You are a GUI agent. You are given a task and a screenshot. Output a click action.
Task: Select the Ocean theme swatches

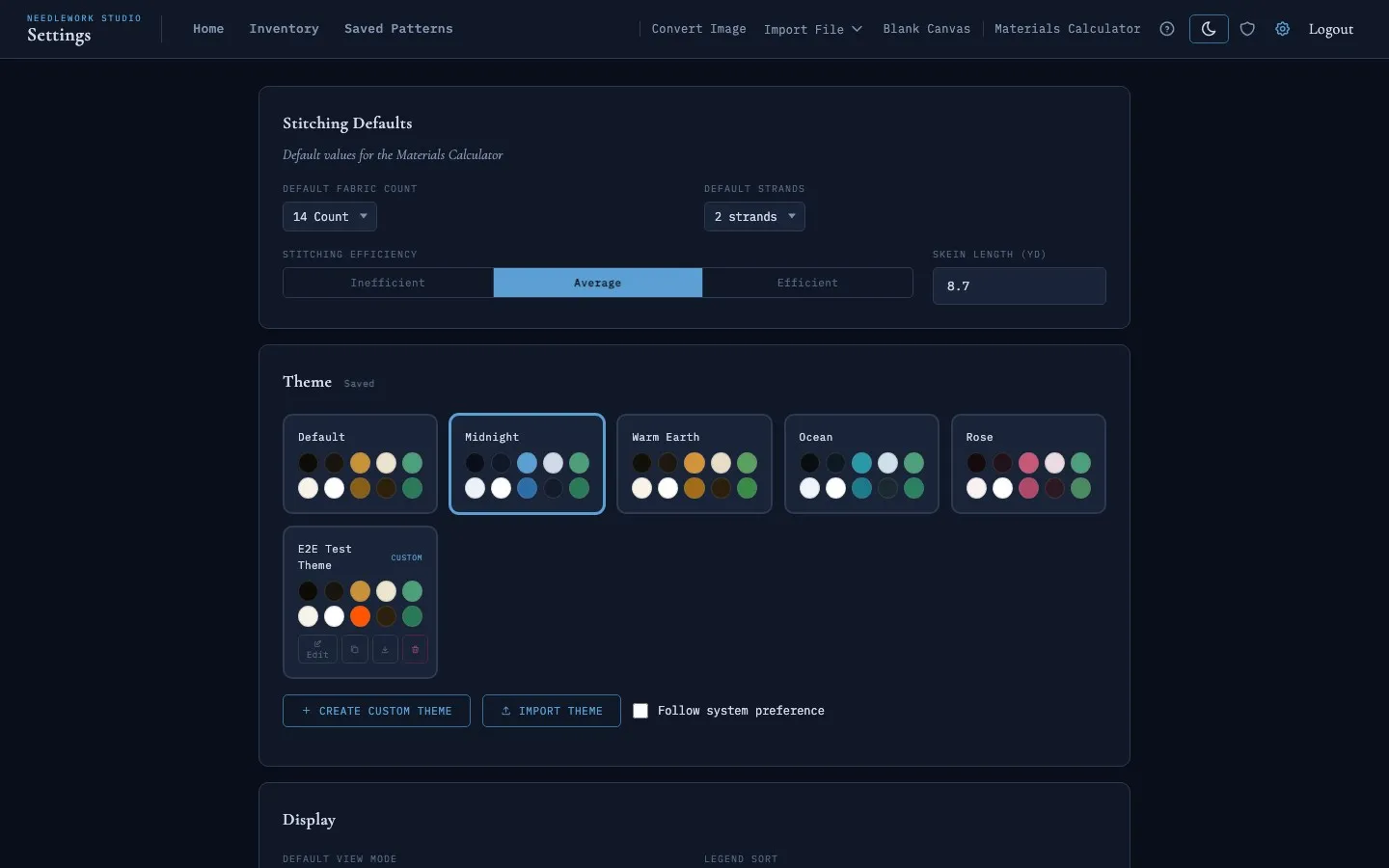[x=861, y=464]
